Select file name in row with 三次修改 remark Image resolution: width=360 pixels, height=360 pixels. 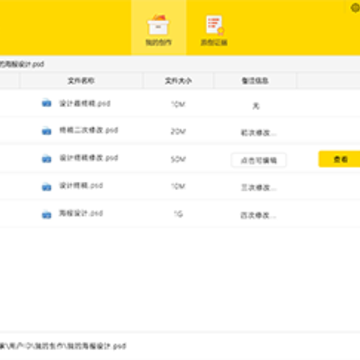pyautogui.click(x=81, y=185)
